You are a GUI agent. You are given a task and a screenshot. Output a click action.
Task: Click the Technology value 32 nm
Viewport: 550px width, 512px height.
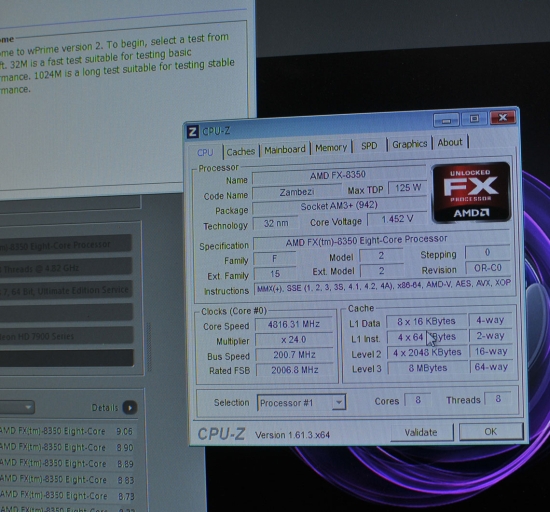pos(276,223)
